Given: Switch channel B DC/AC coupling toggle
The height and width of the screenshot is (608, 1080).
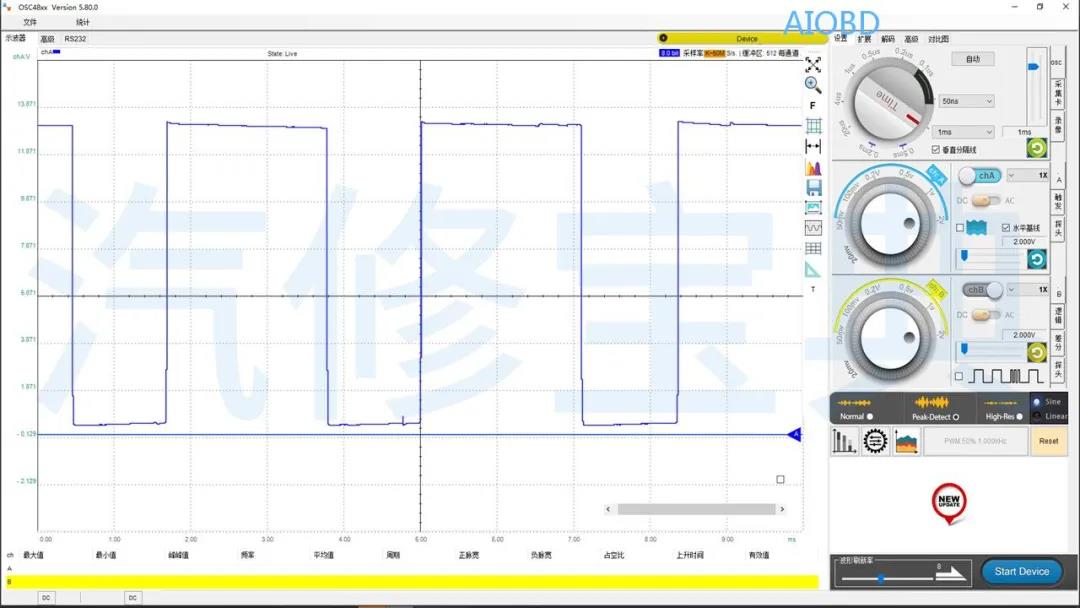Looking at the screenshot, I should click(x=986, y=315).
